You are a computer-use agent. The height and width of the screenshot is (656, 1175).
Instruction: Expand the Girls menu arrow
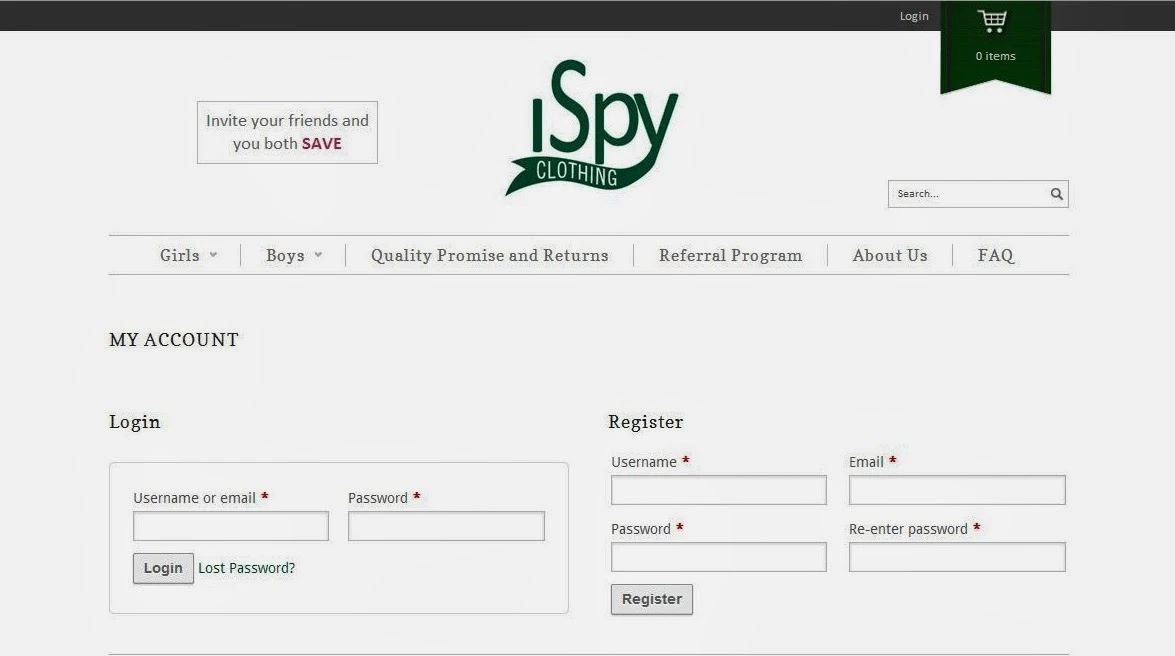pyautogui.click(x=214, y=255)
